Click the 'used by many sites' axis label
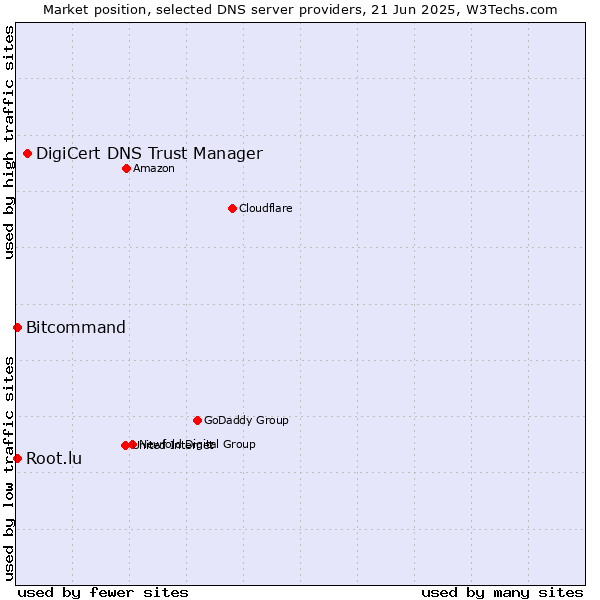Screen dimensions: 600x600 coord(502,593)
